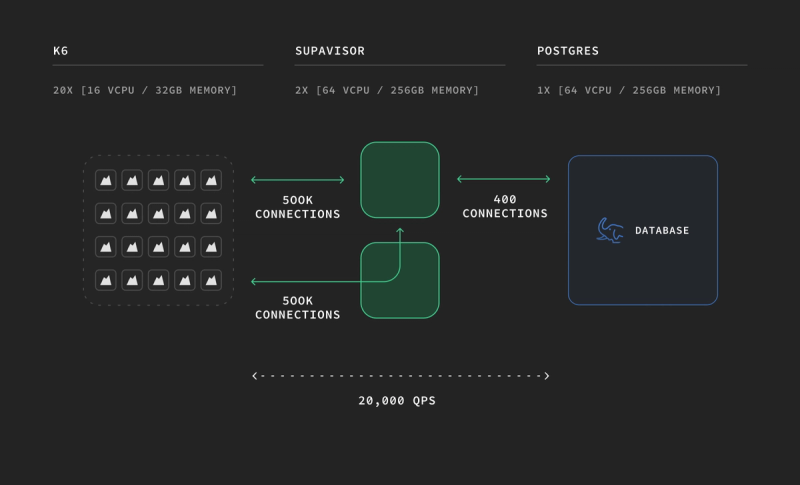Click the '20,000 QPS' label
Viewport: 800px width, 485px height.
397,401
